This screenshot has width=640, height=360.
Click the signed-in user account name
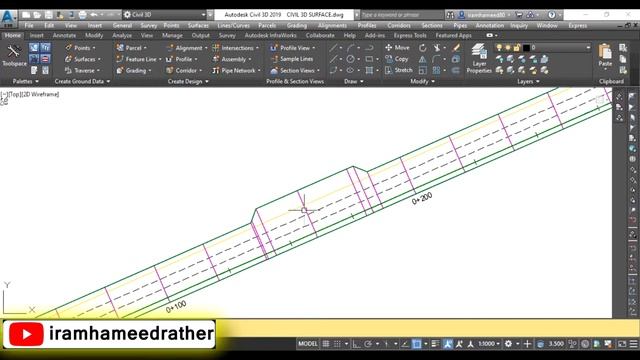pos(486,15)
